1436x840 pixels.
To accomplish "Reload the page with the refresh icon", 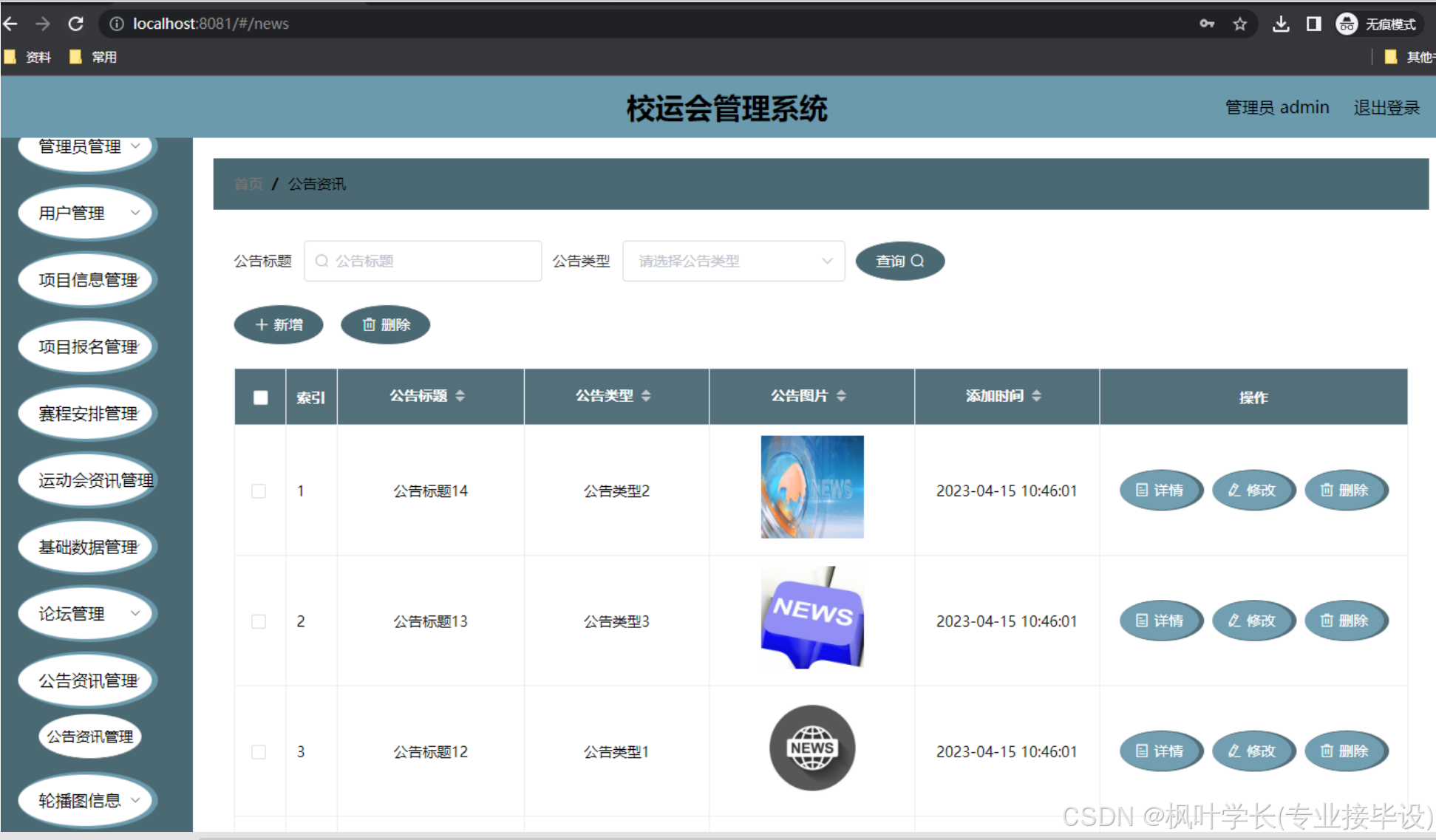I will coord(75,24).
